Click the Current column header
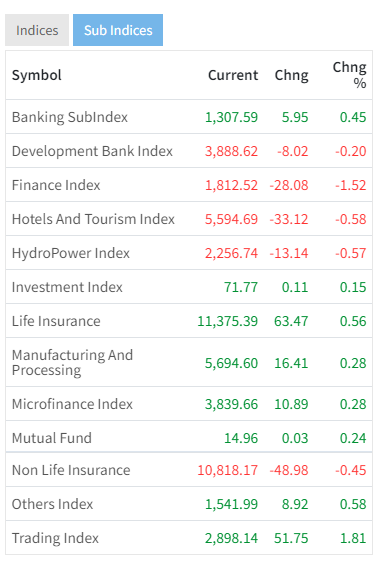The width and height of the screenshot is (387, 569). pos(233,75)
